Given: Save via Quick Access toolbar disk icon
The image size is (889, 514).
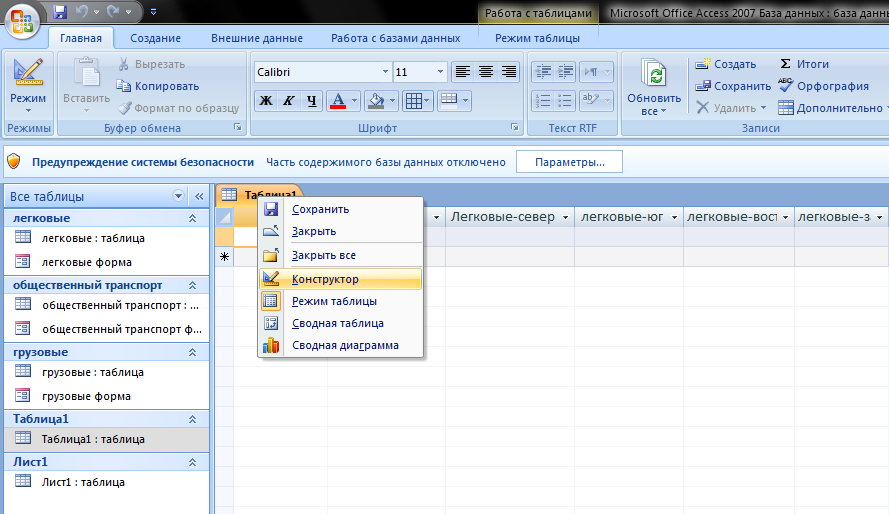Looking at the screenshot, I should pos(60,11).
